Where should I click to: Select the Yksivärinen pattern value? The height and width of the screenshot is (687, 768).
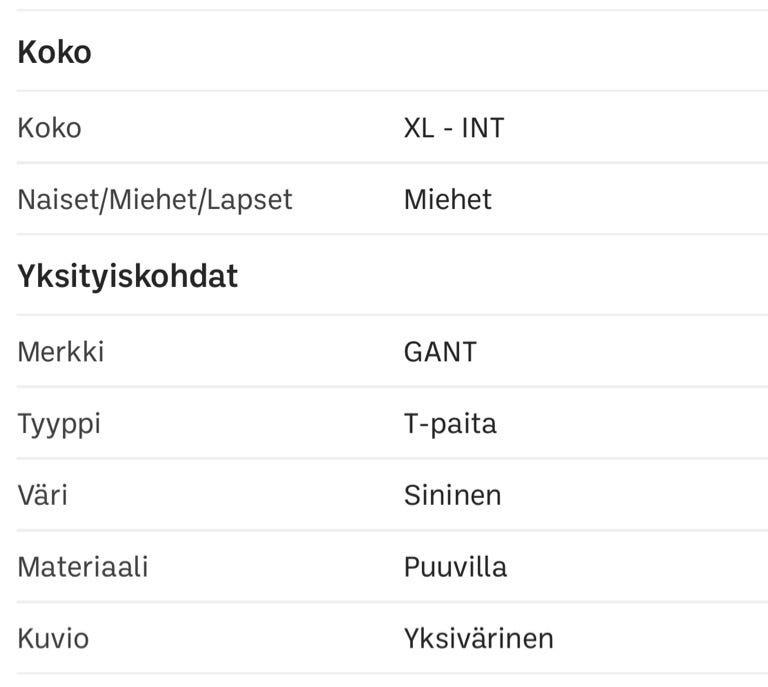(x=478, y=639)
